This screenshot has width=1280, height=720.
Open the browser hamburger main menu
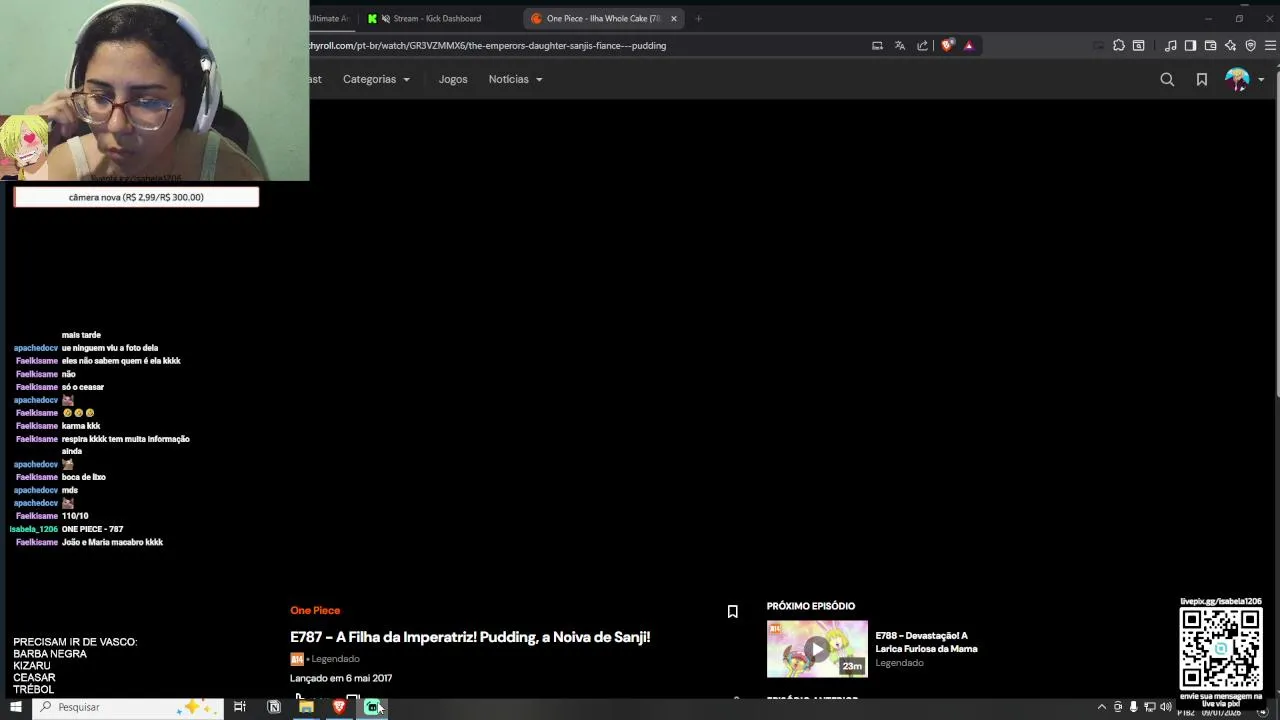point(1270,45)
